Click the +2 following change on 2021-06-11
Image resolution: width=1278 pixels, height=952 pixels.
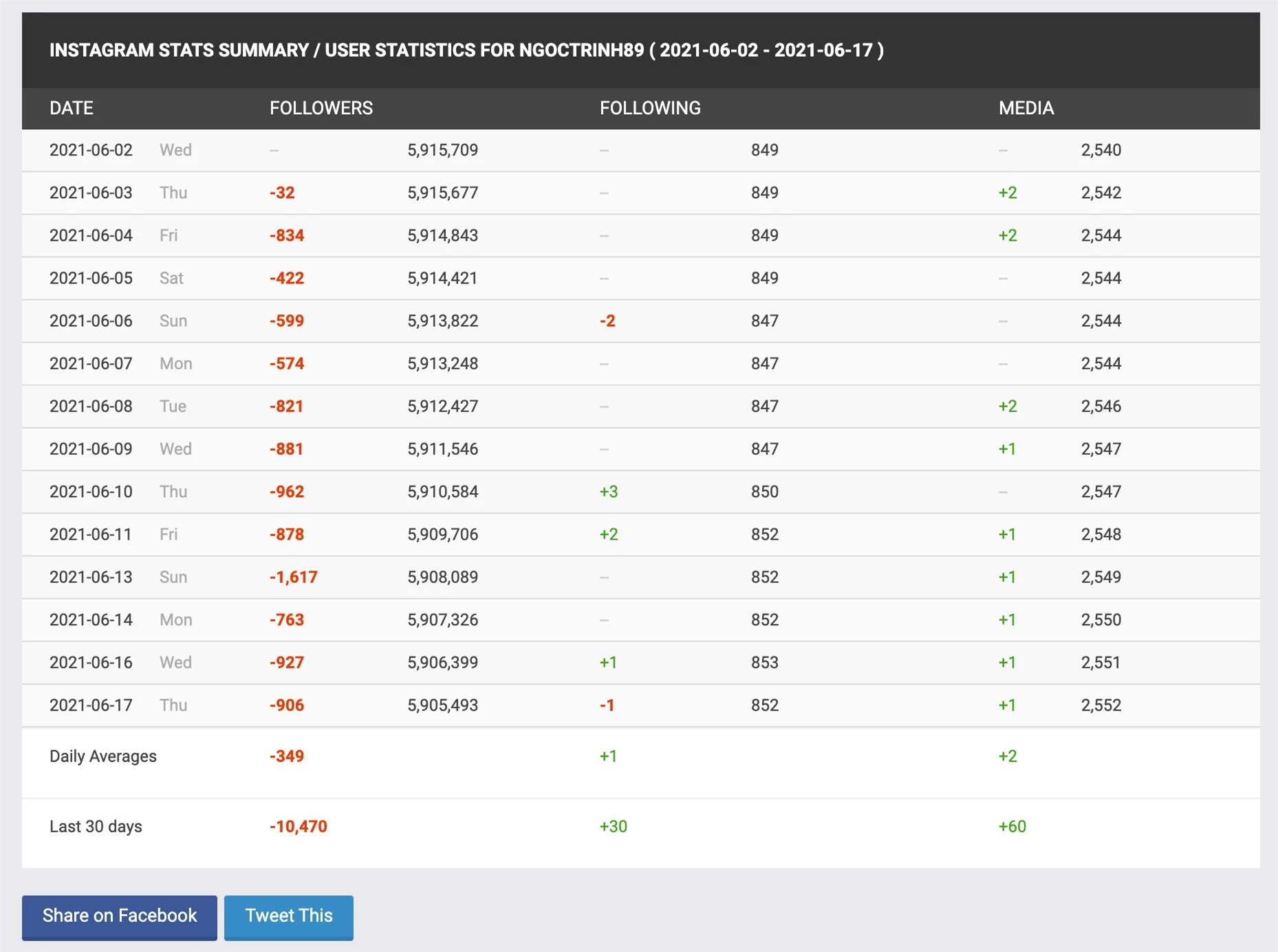(x=609, y=534)
